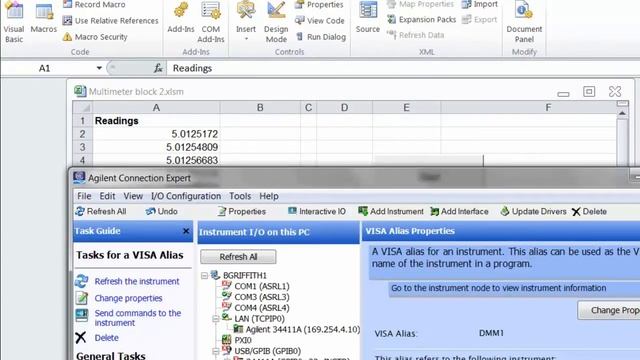This screenshot has height=360, width=640.
Task: Collapse USB/GPIB (GPIB0) node
Action: click(x=216, y=351)
